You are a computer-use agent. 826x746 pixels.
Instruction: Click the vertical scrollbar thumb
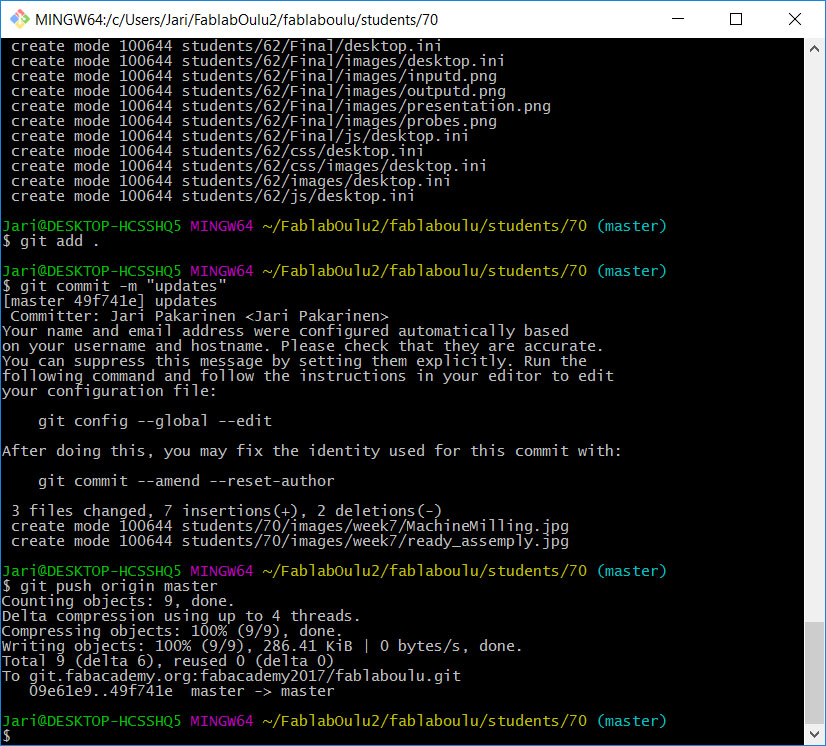pos(814,673)
